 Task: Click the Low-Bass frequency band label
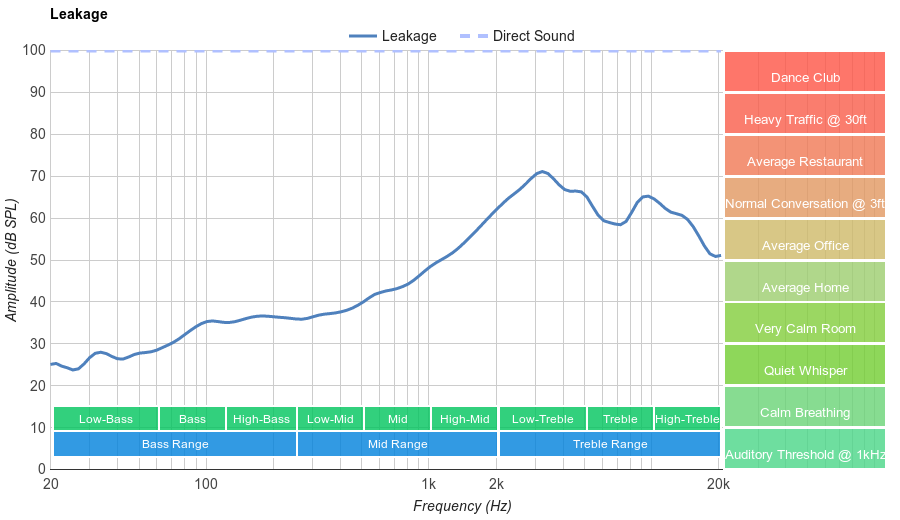pos(105,419)
